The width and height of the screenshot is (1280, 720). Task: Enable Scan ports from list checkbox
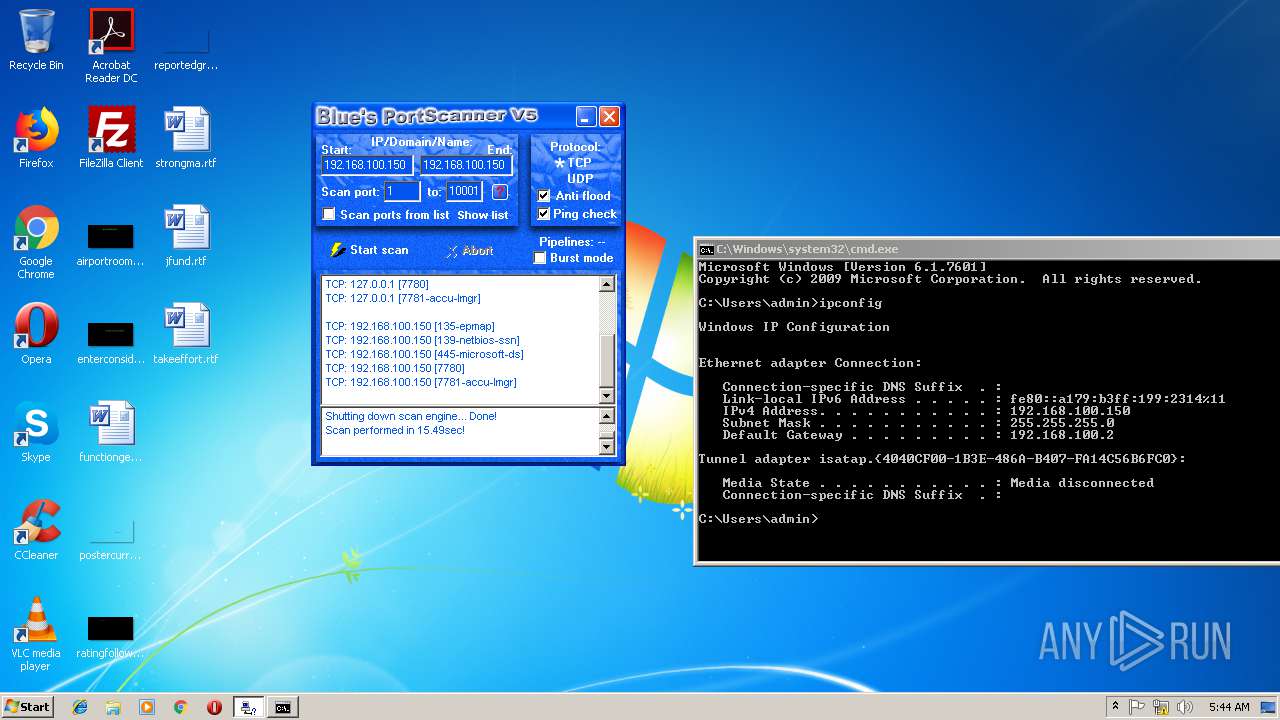(x=329, y=215)
